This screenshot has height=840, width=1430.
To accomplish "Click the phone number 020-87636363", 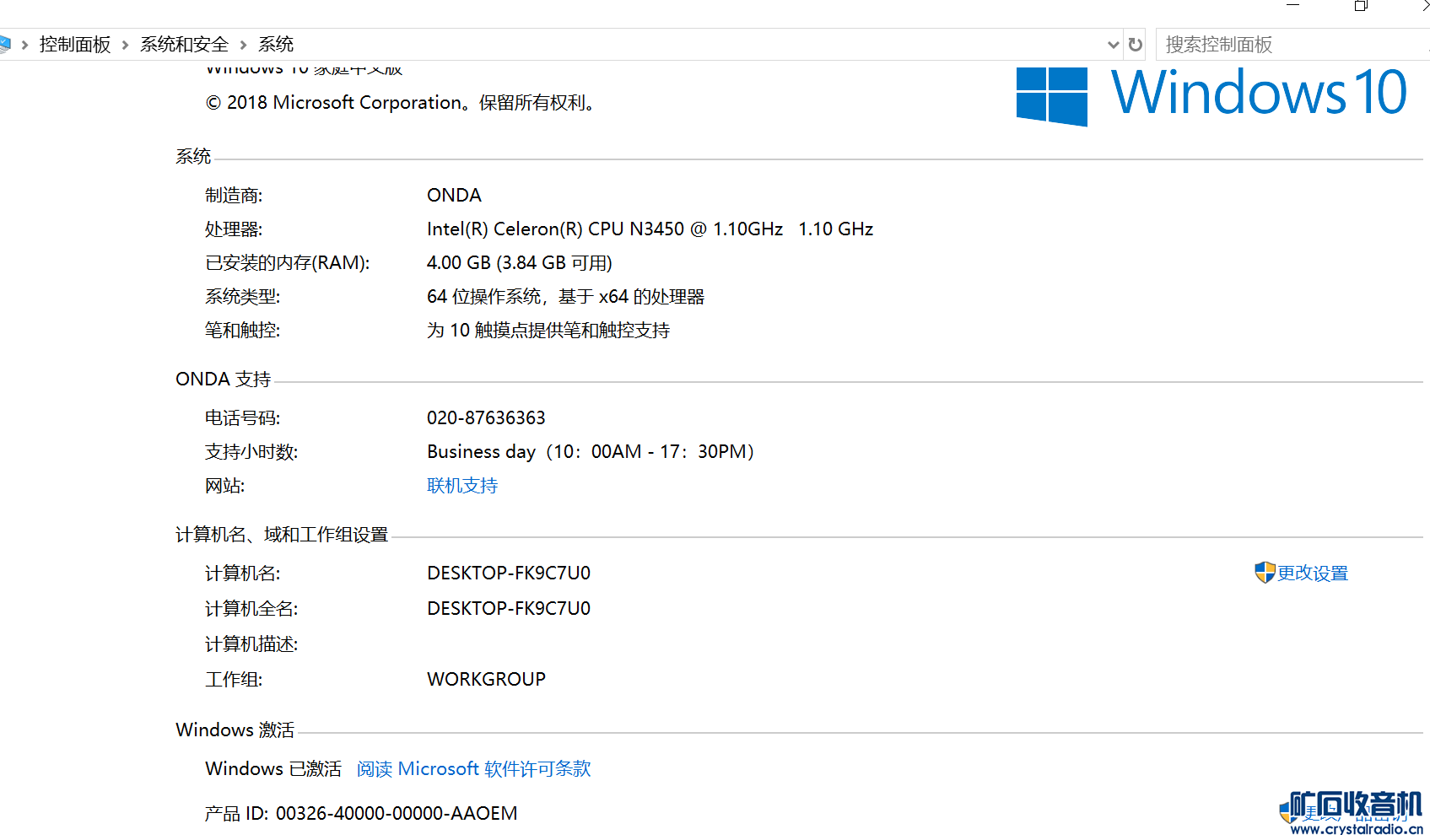I will click(486, 418).
